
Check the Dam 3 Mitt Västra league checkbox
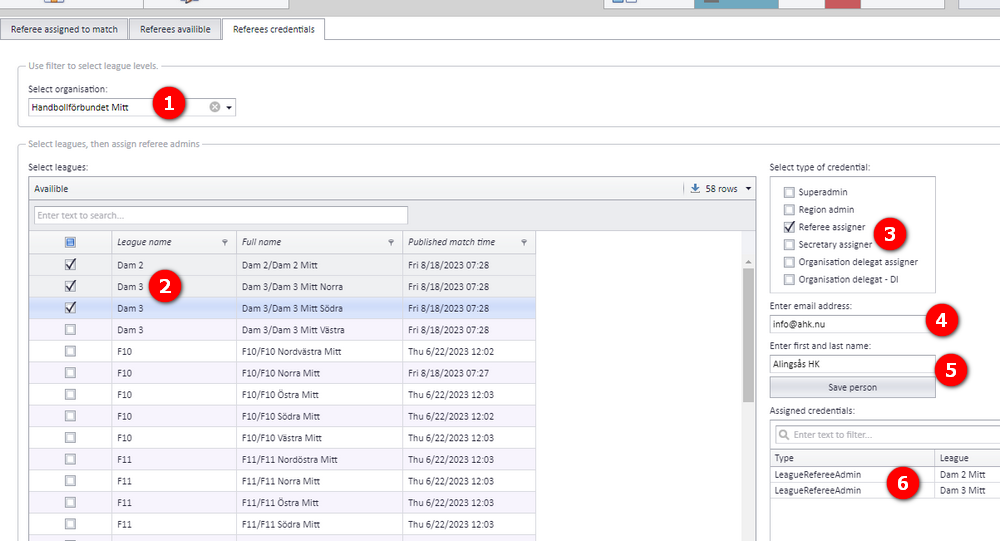tap(70, 330)
